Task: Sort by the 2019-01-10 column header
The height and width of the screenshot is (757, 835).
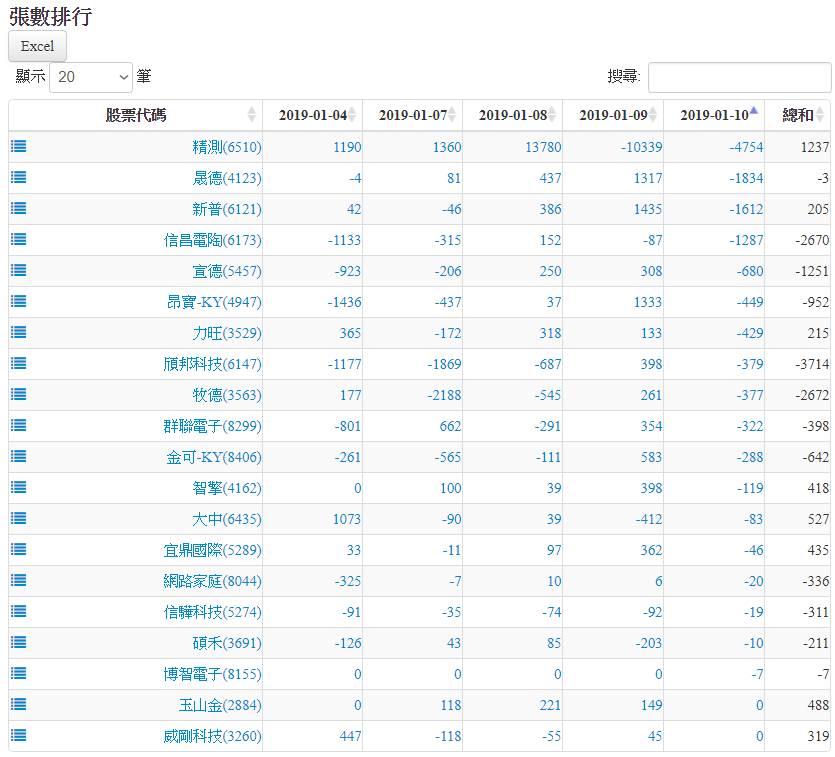Action: coord(713,115)
